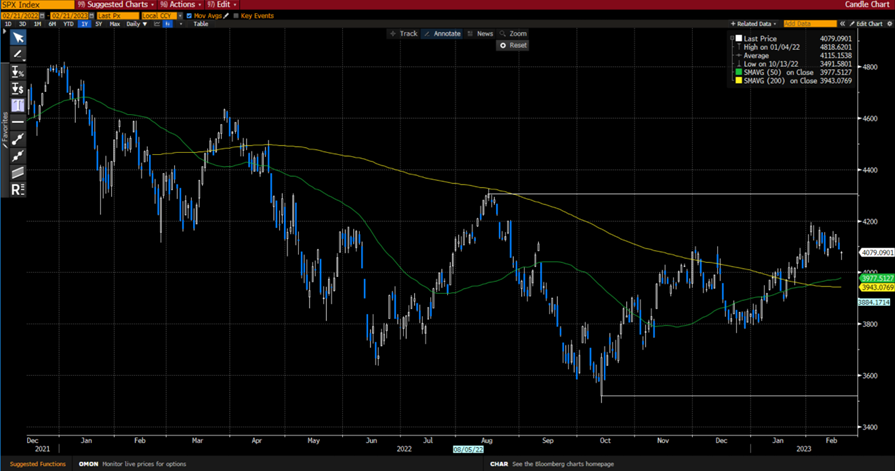Open the Edit menu

[222, 5]
